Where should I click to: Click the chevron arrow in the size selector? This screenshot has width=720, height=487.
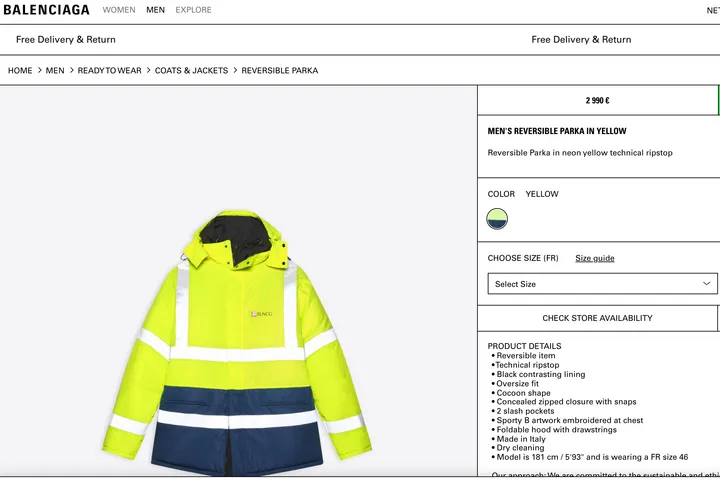pyautogui.click(x=707, y=284)
